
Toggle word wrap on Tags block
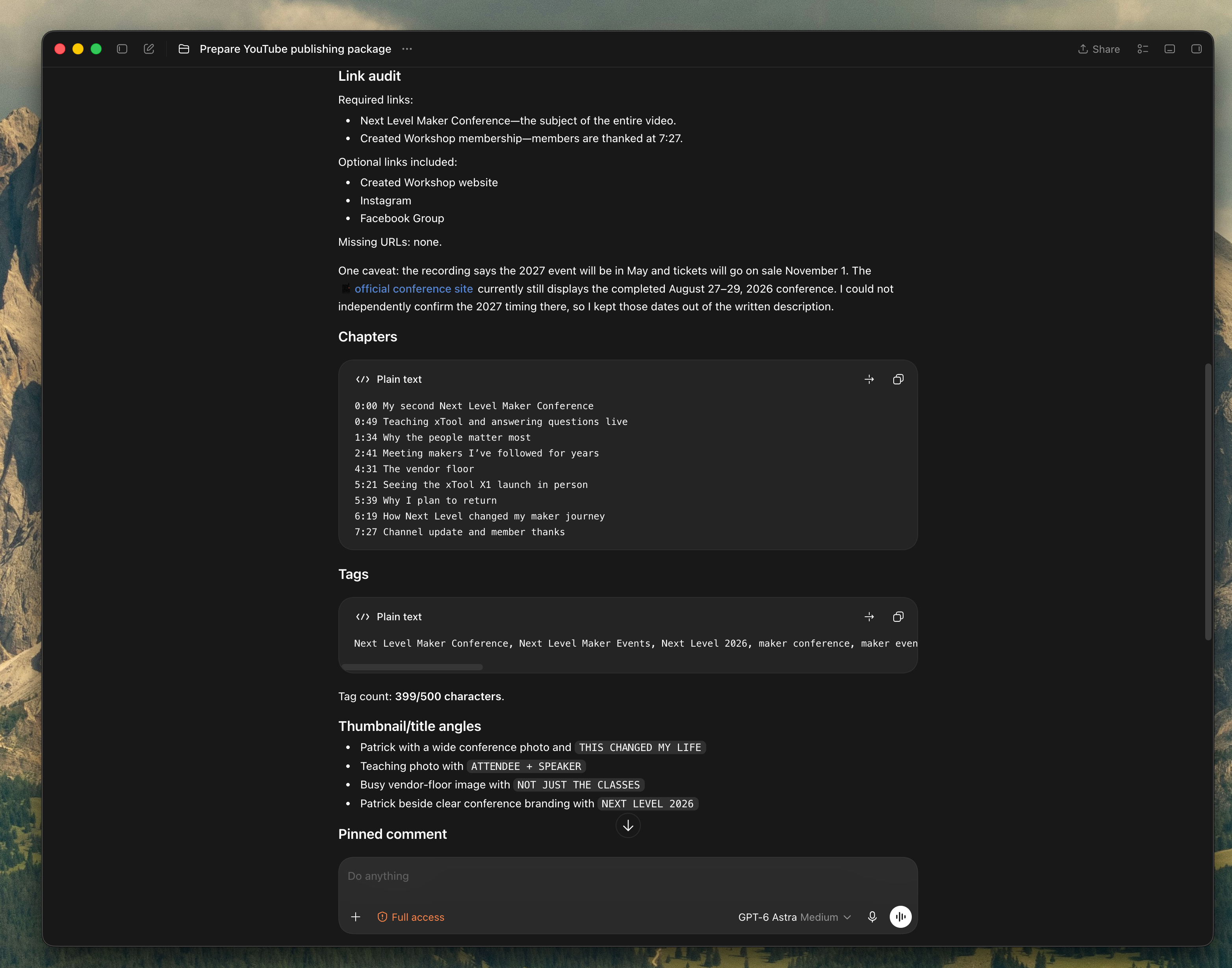point(869,617)
